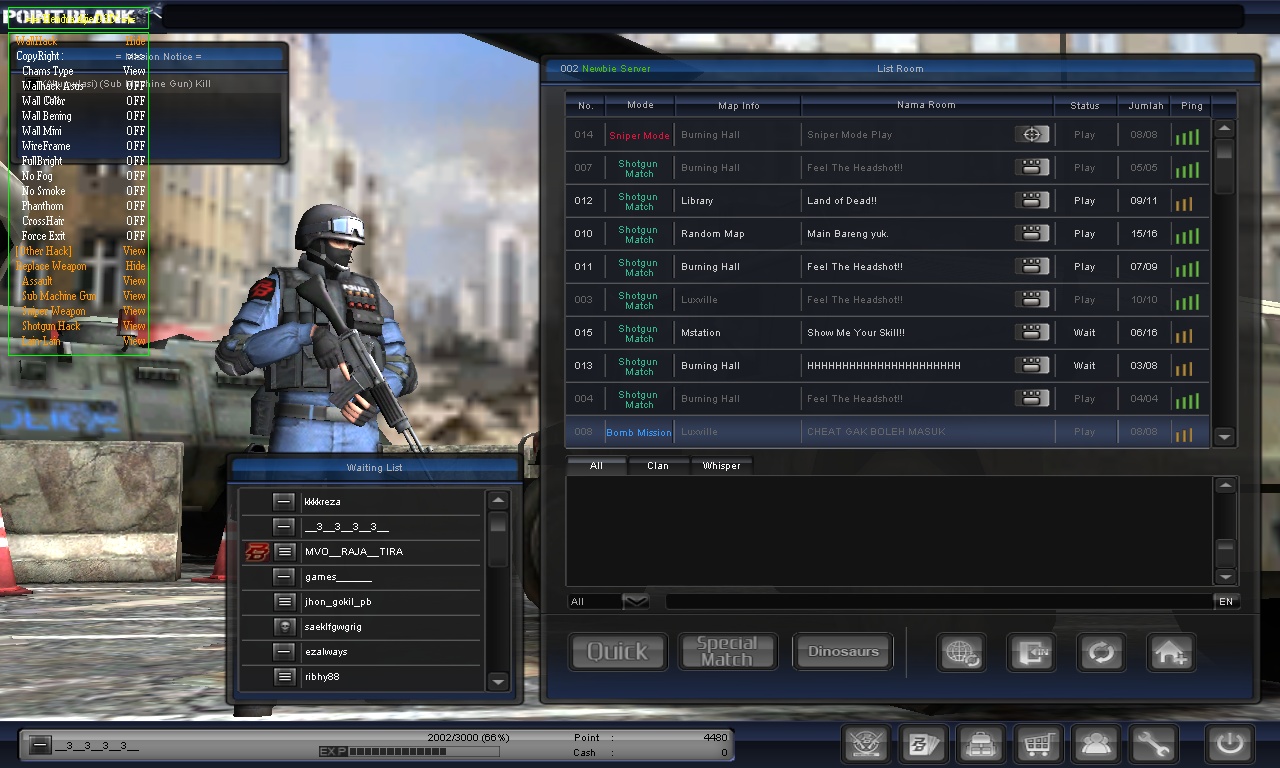The height and width of the screenshot is (768, 1280).
Task: Collapse the Replace Weapon section
Action: tap(135, 266)
